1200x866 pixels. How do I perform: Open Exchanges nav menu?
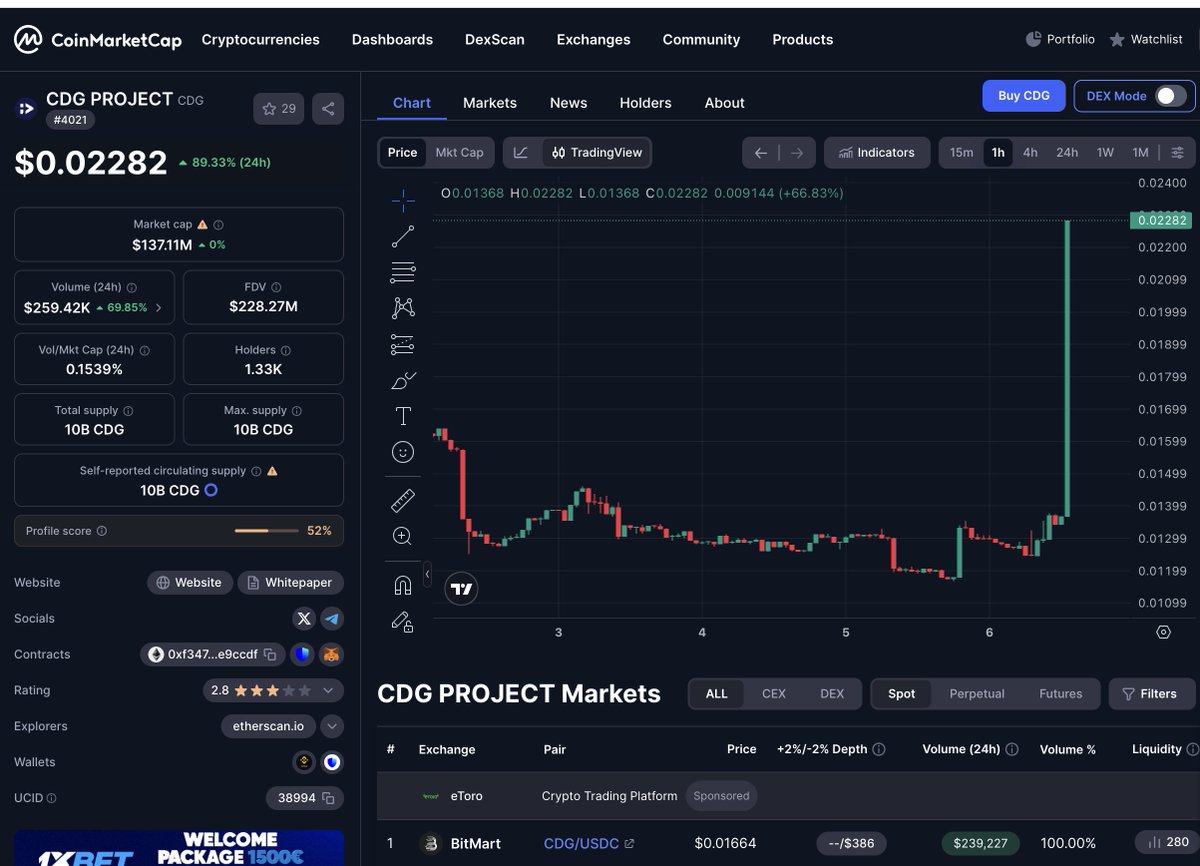[x=594, y=40]
